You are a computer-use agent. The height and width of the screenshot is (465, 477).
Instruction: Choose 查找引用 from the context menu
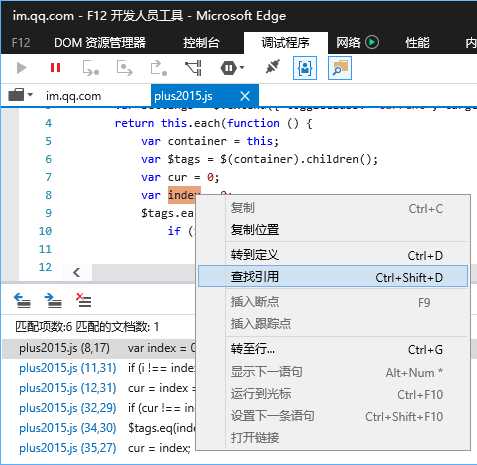coord(333,276)
